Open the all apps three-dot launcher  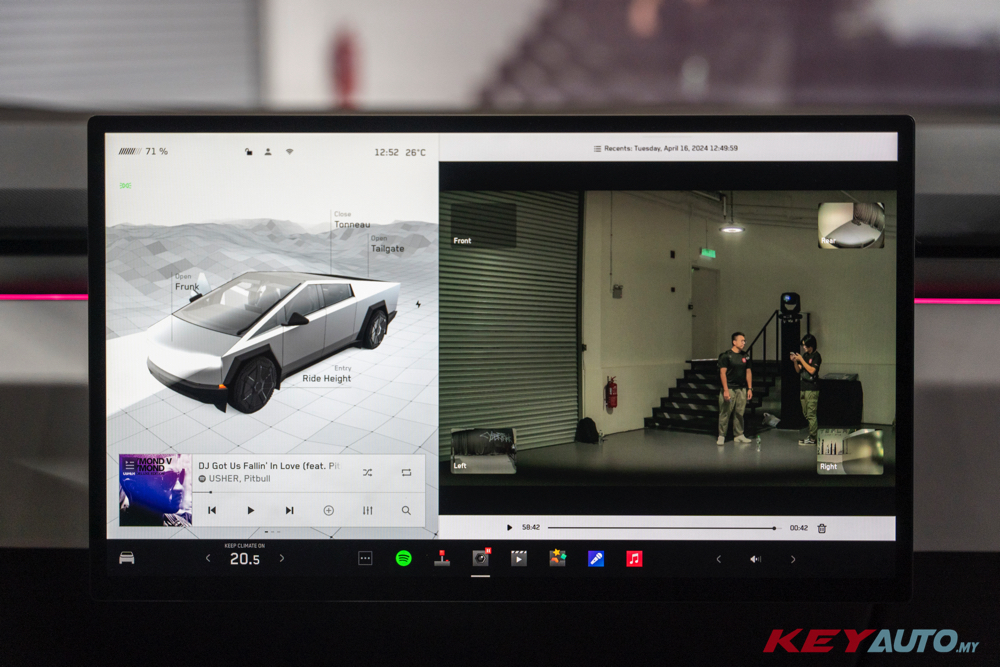365,558
